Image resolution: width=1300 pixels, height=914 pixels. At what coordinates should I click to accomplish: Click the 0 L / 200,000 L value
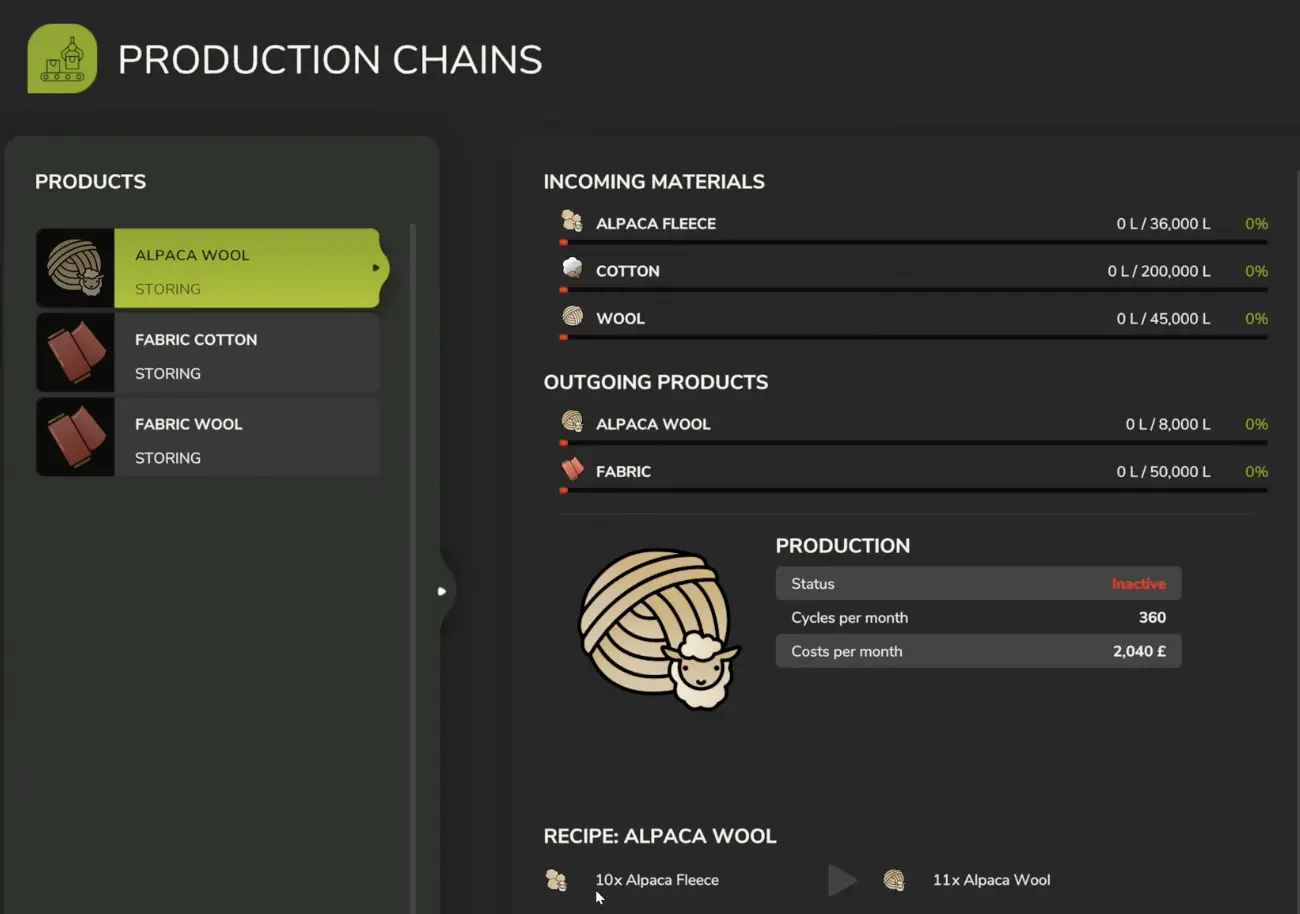pos(1159,271)
